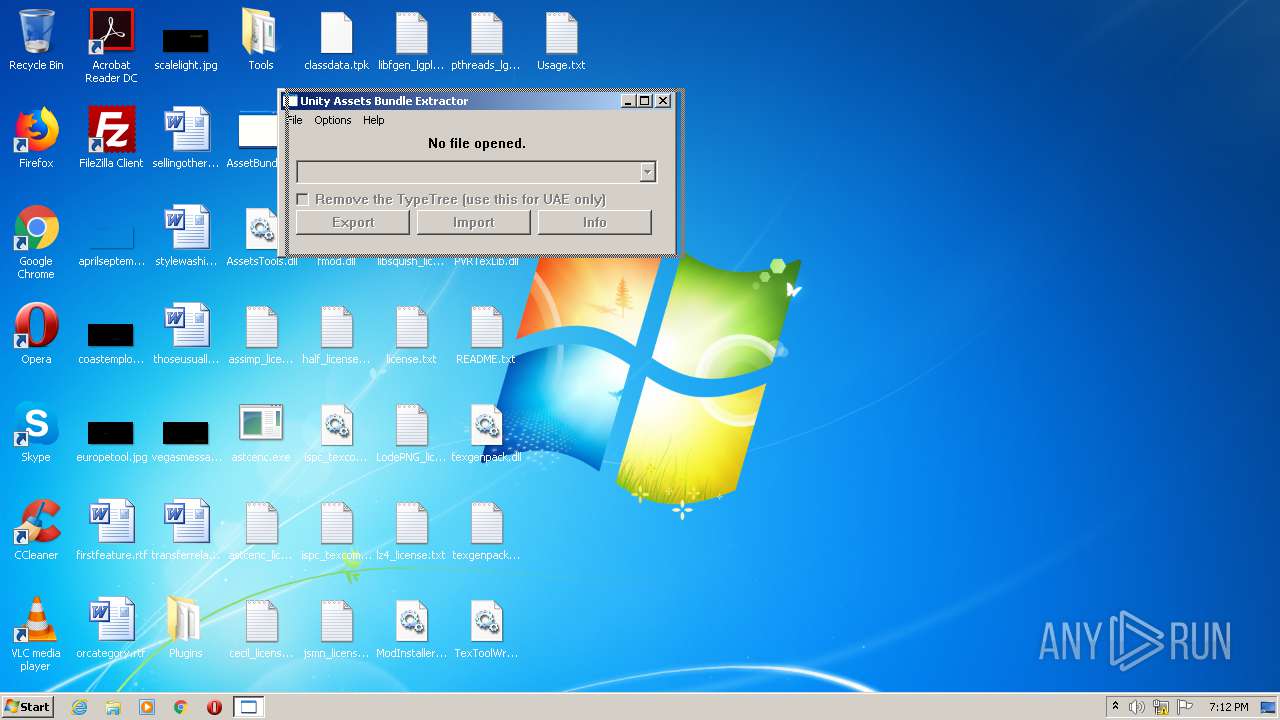Select the astcenc.exe file icon
Viewport: 1280px width, 720px height.
point(261,432)
